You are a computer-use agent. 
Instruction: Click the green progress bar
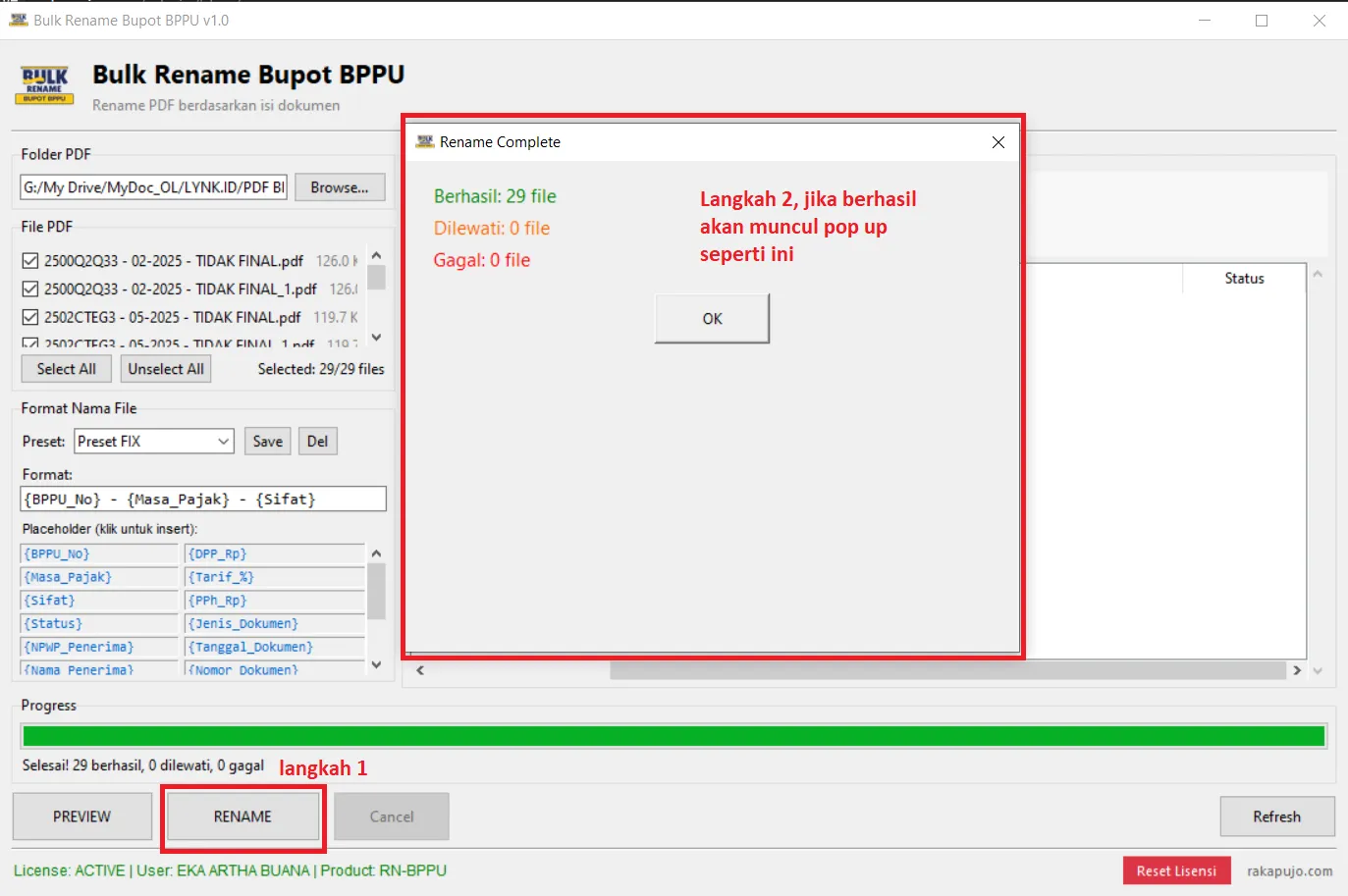coord(673,736)
